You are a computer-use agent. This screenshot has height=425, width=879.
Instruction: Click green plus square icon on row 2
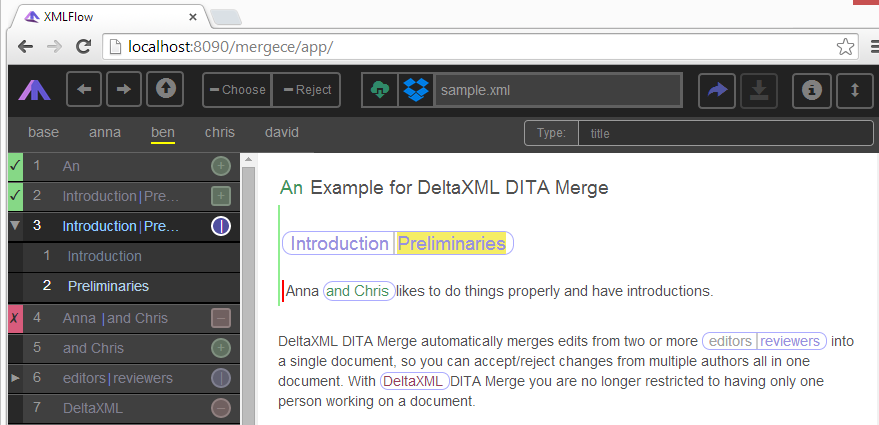[x=221, y=196]
